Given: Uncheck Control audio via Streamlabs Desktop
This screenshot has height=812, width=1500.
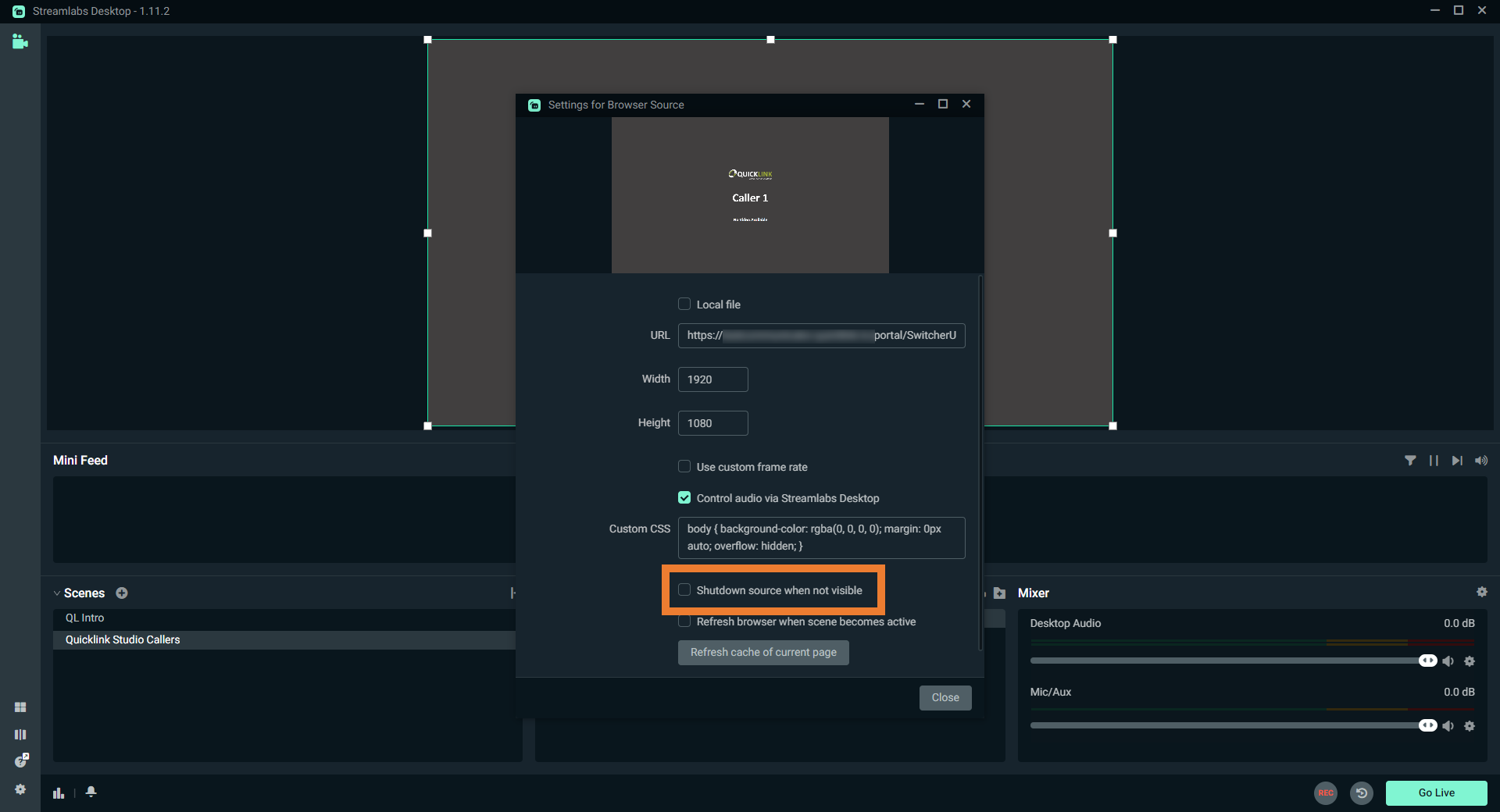Looking at the screenshot, I should click(x=684, y=498).
